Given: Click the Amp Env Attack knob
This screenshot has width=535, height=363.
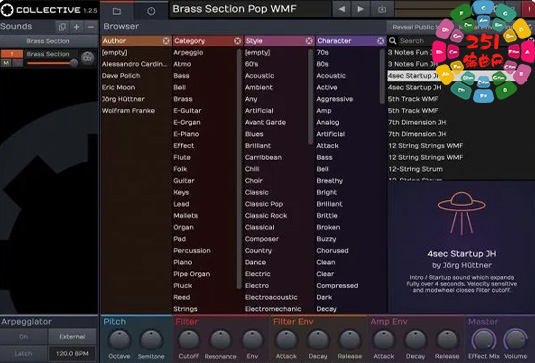Looking at the screenshot, I should pos(384,340).
